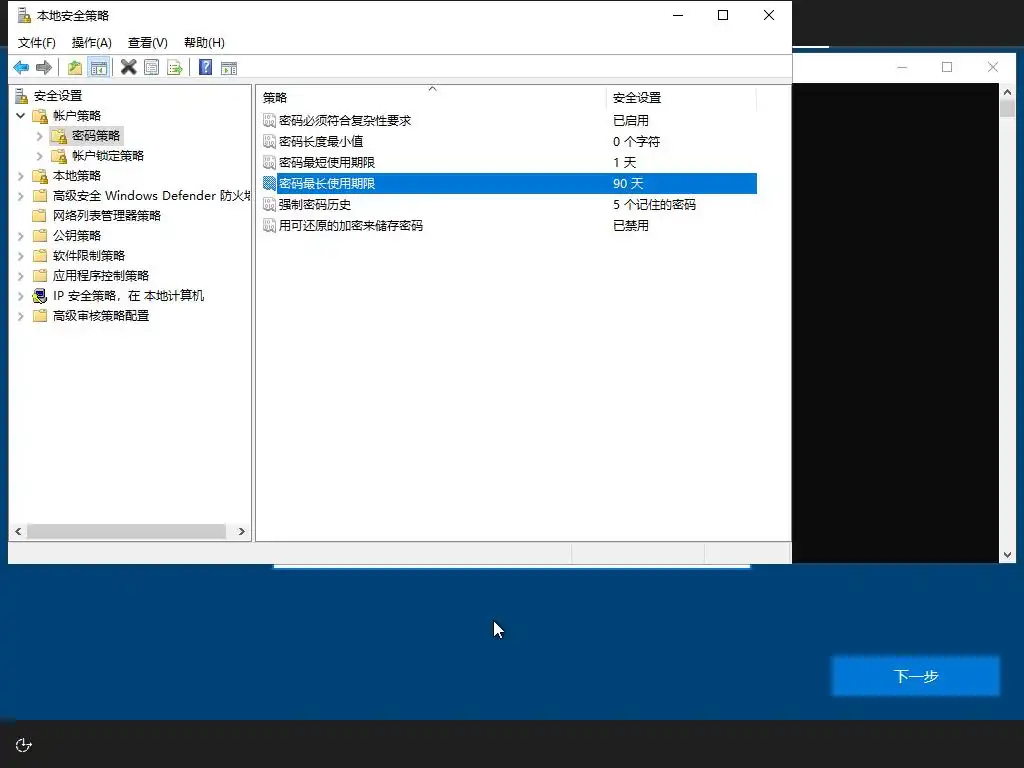Expand the 软件限制策略 tree node
Screen dimensions: 1024x768
coord(20,256)
